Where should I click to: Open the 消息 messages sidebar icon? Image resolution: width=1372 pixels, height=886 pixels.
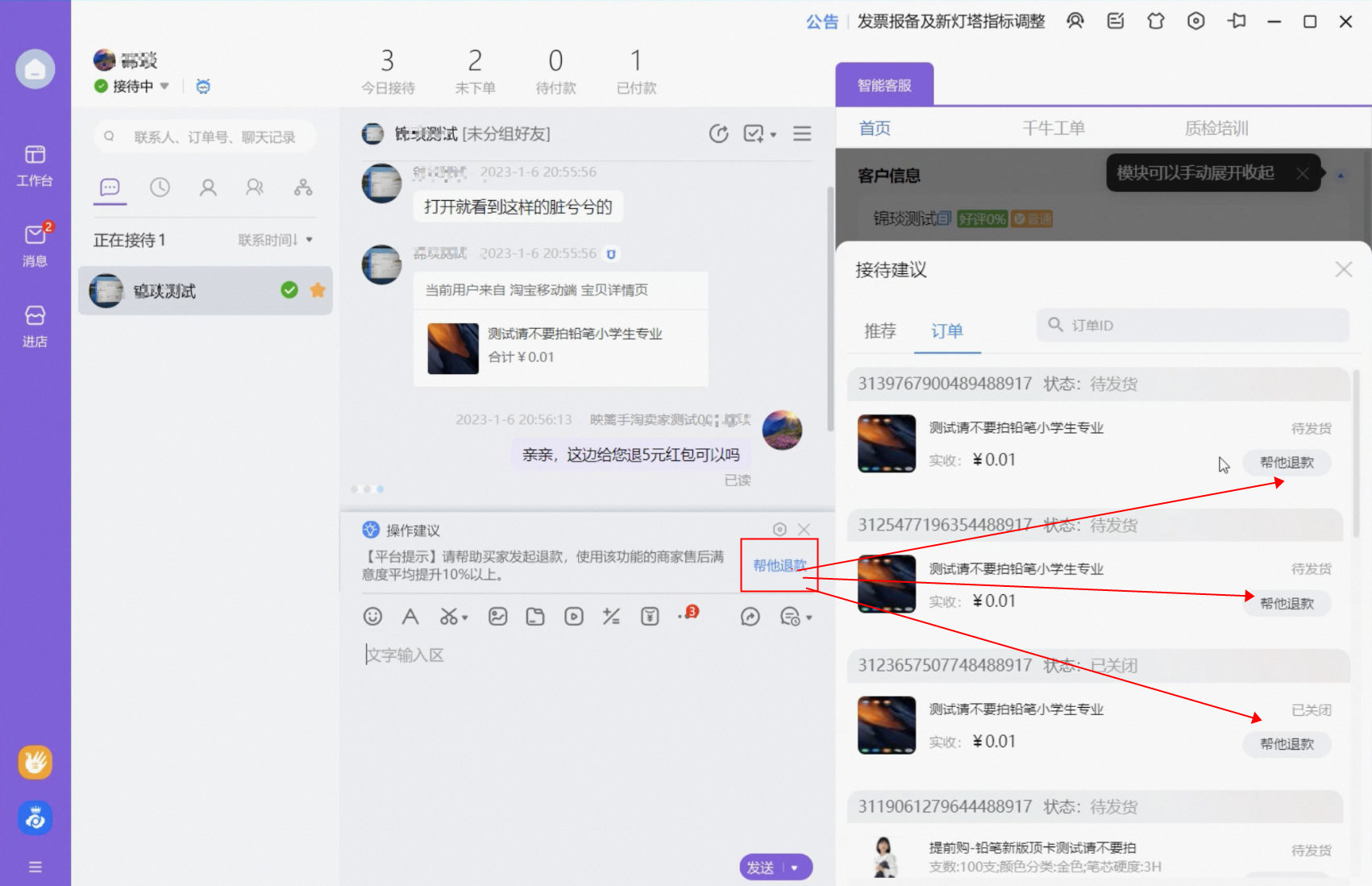tap(35, 245)
